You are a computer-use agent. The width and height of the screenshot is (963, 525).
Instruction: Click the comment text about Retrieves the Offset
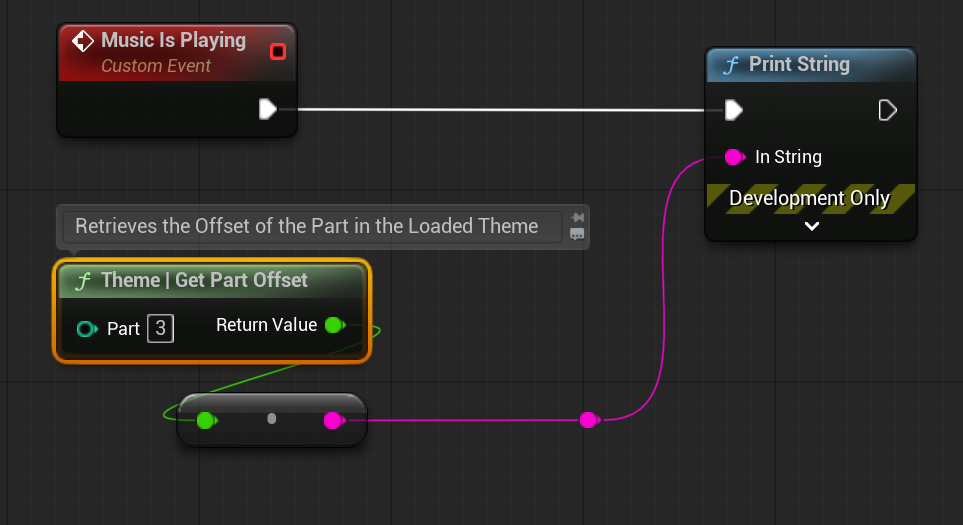(306, 226)
